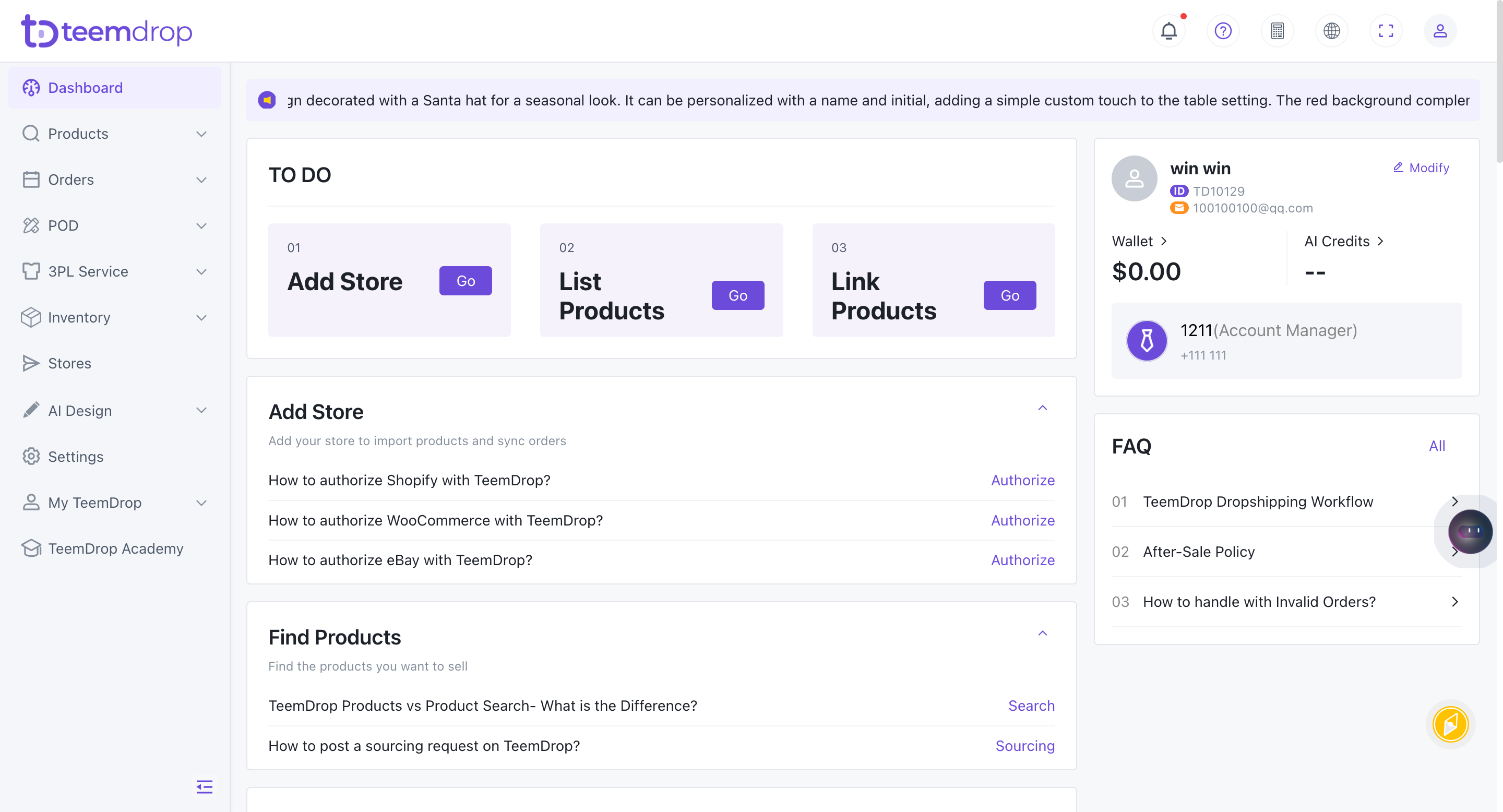Expand the AI Design menu chevron
Screen dimensions: 1503x812
(201, 411)
